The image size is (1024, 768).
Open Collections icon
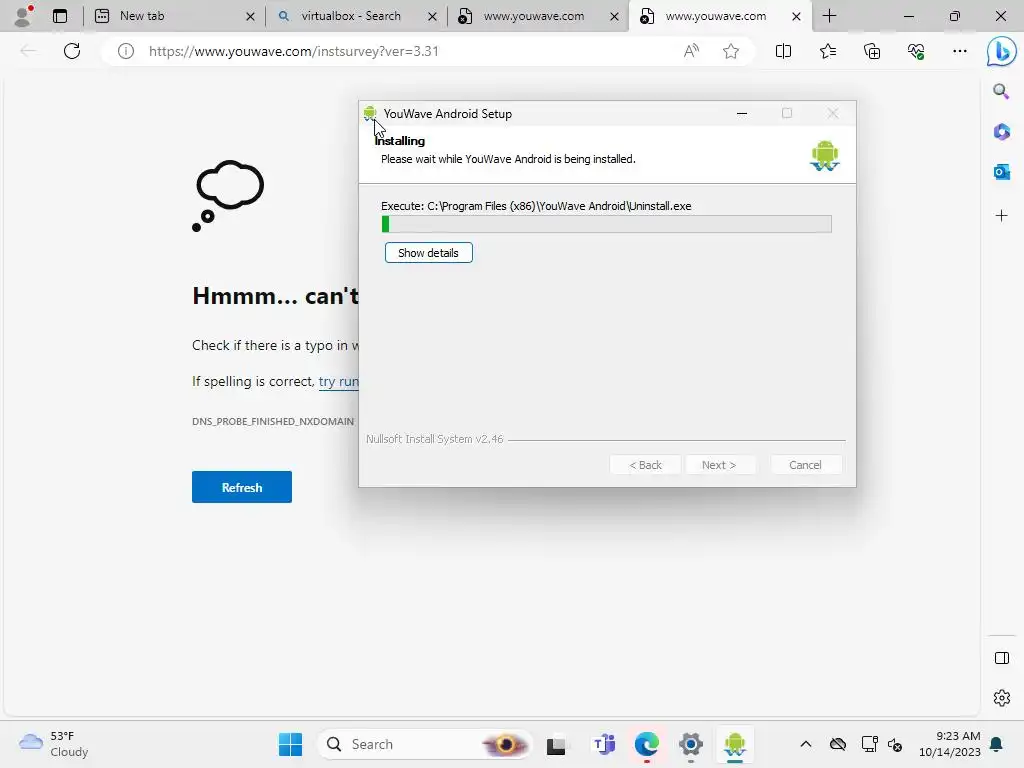[872, 51]
